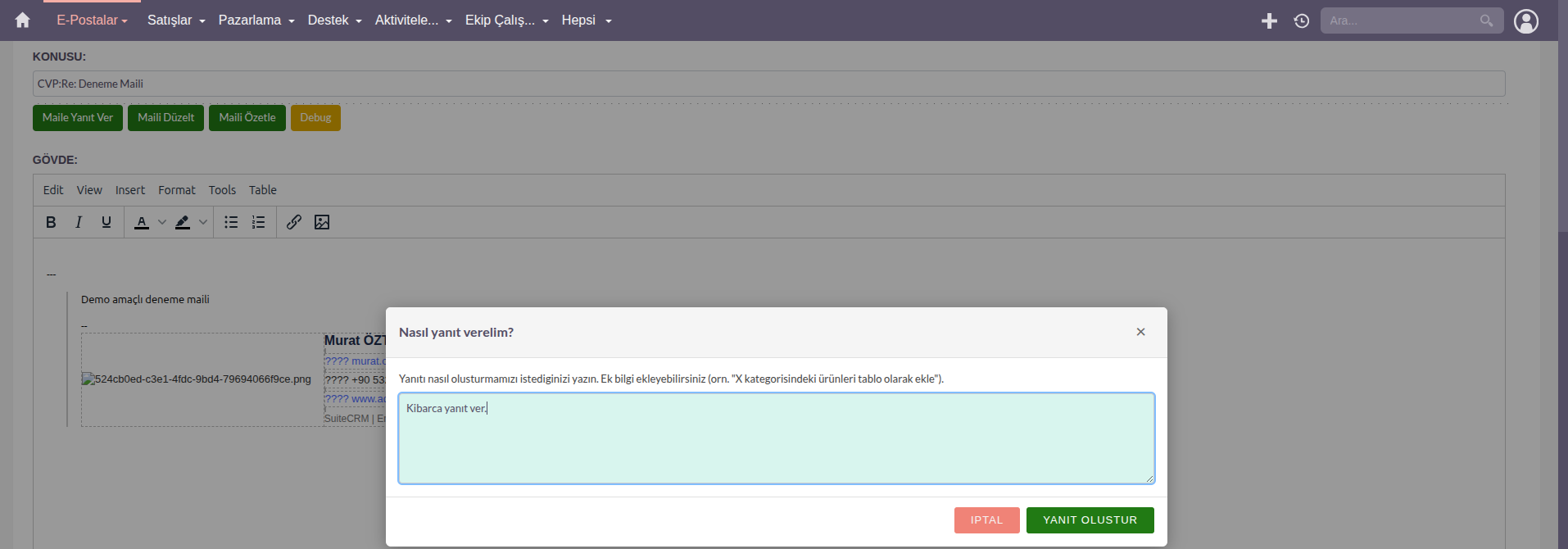The width and height of the screenshot is (1568, 549).
Task: Click the 'Demo amaçlı deneme maili' text
Action: (145, 300)
